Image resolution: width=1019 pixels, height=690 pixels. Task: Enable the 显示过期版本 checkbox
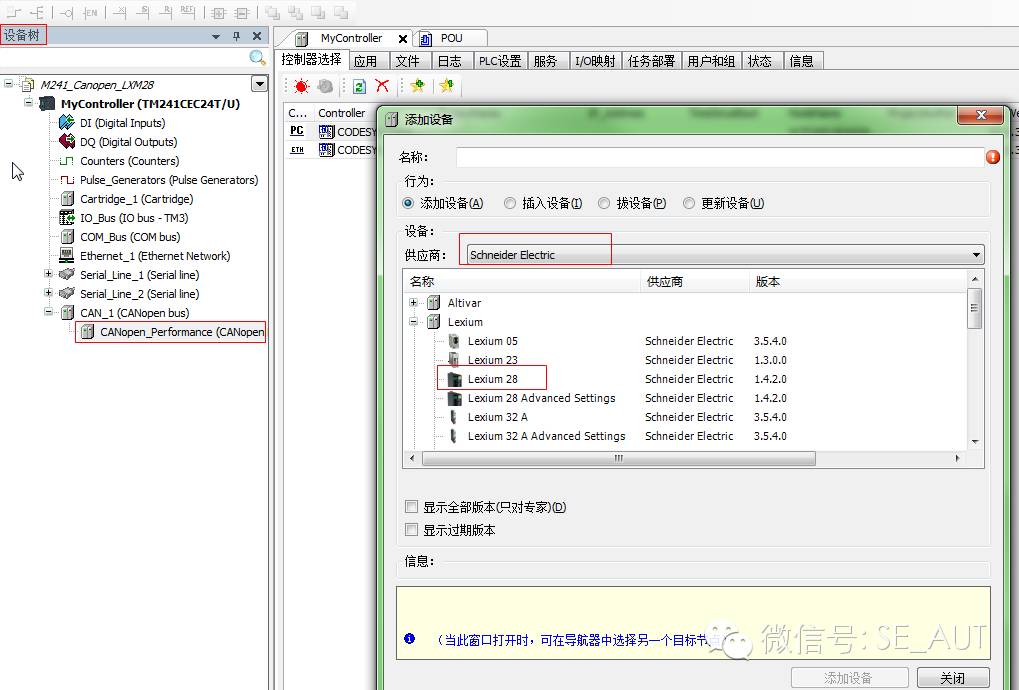tap(411, 530)
